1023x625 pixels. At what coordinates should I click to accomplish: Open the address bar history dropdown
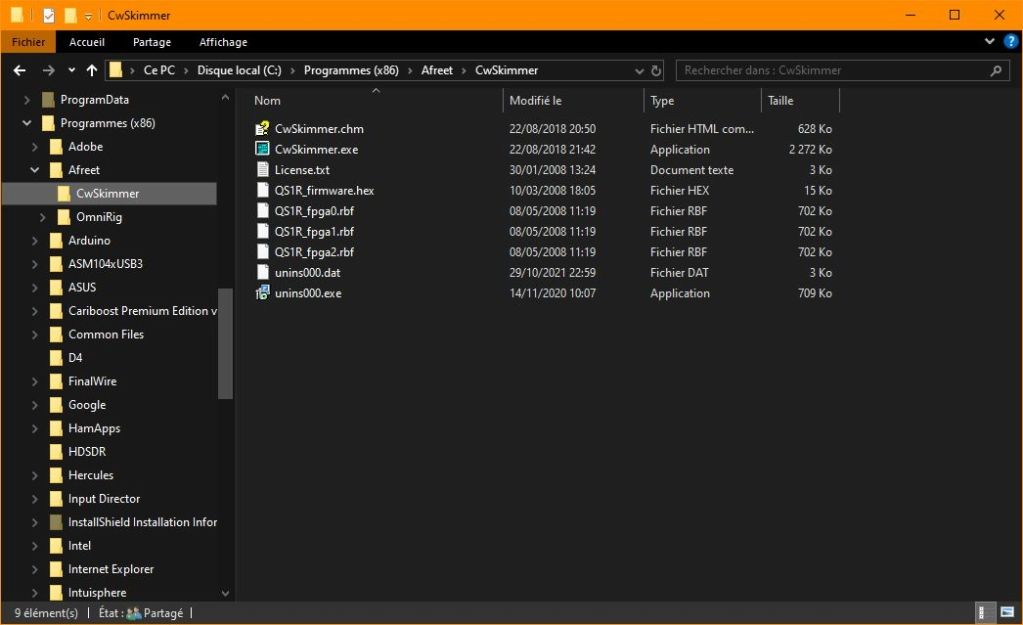(640, 71)
